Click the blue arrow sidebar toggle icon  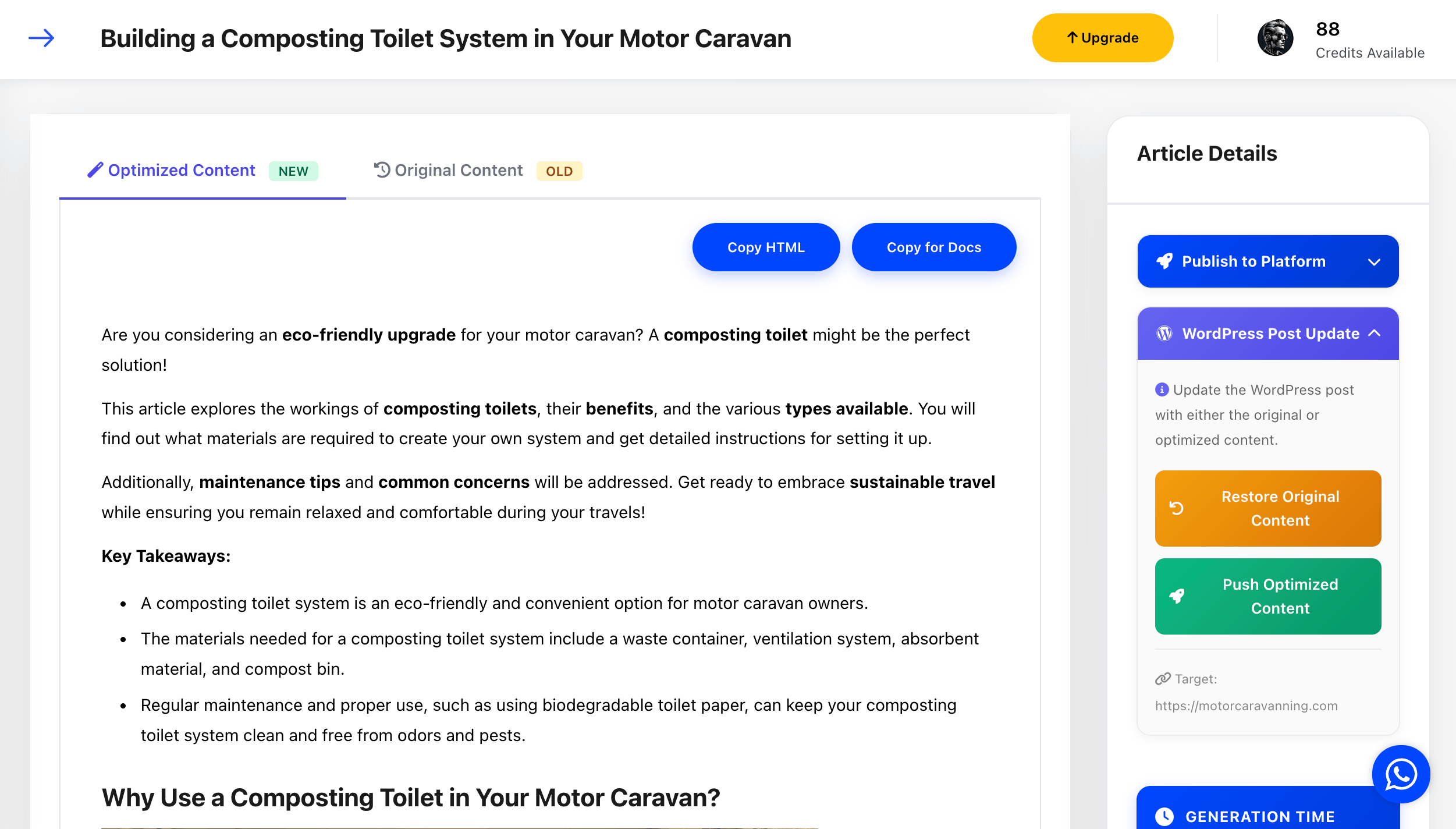coord(41,38)
